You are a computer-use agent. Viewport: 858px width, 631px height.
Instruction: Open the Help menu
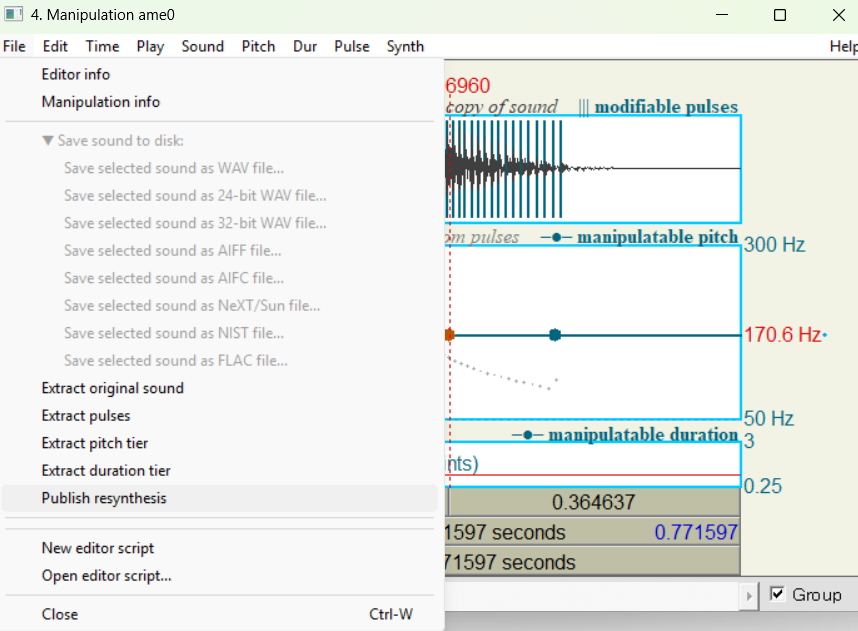coord(843,47)
